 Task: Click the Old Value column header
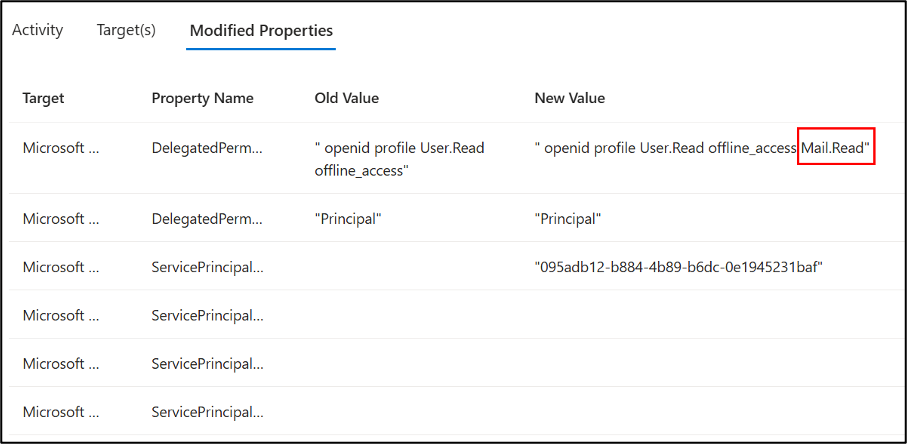click(346, 98)
